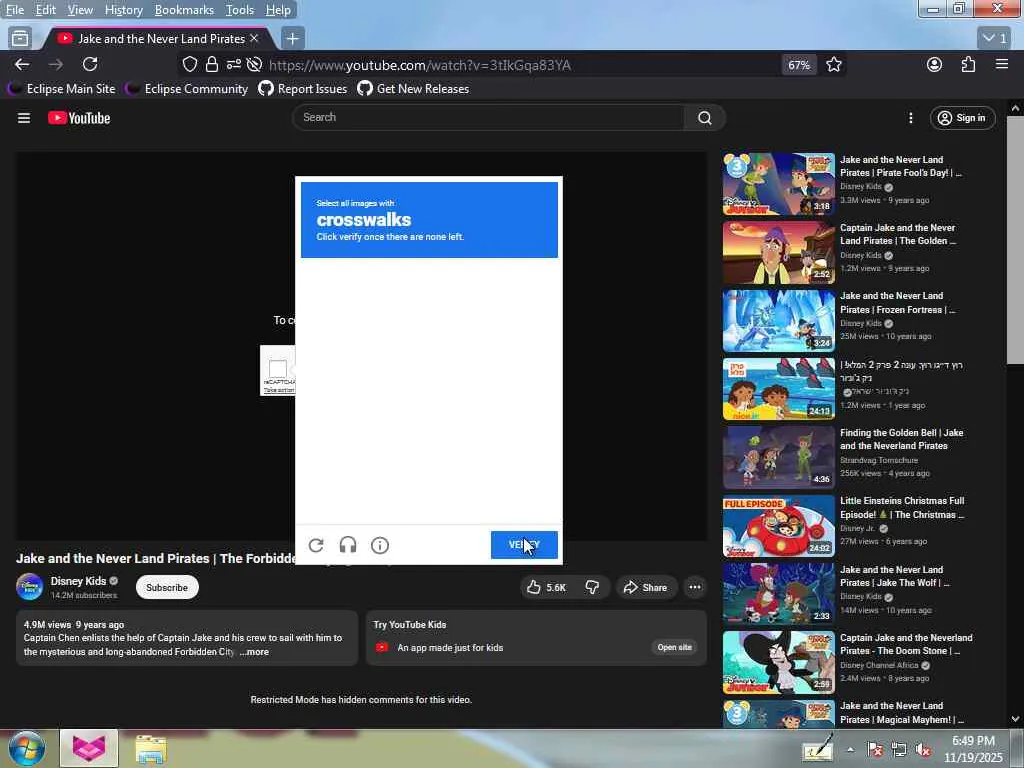Open the list all tabs dropdown

click(x=995, y=39)
